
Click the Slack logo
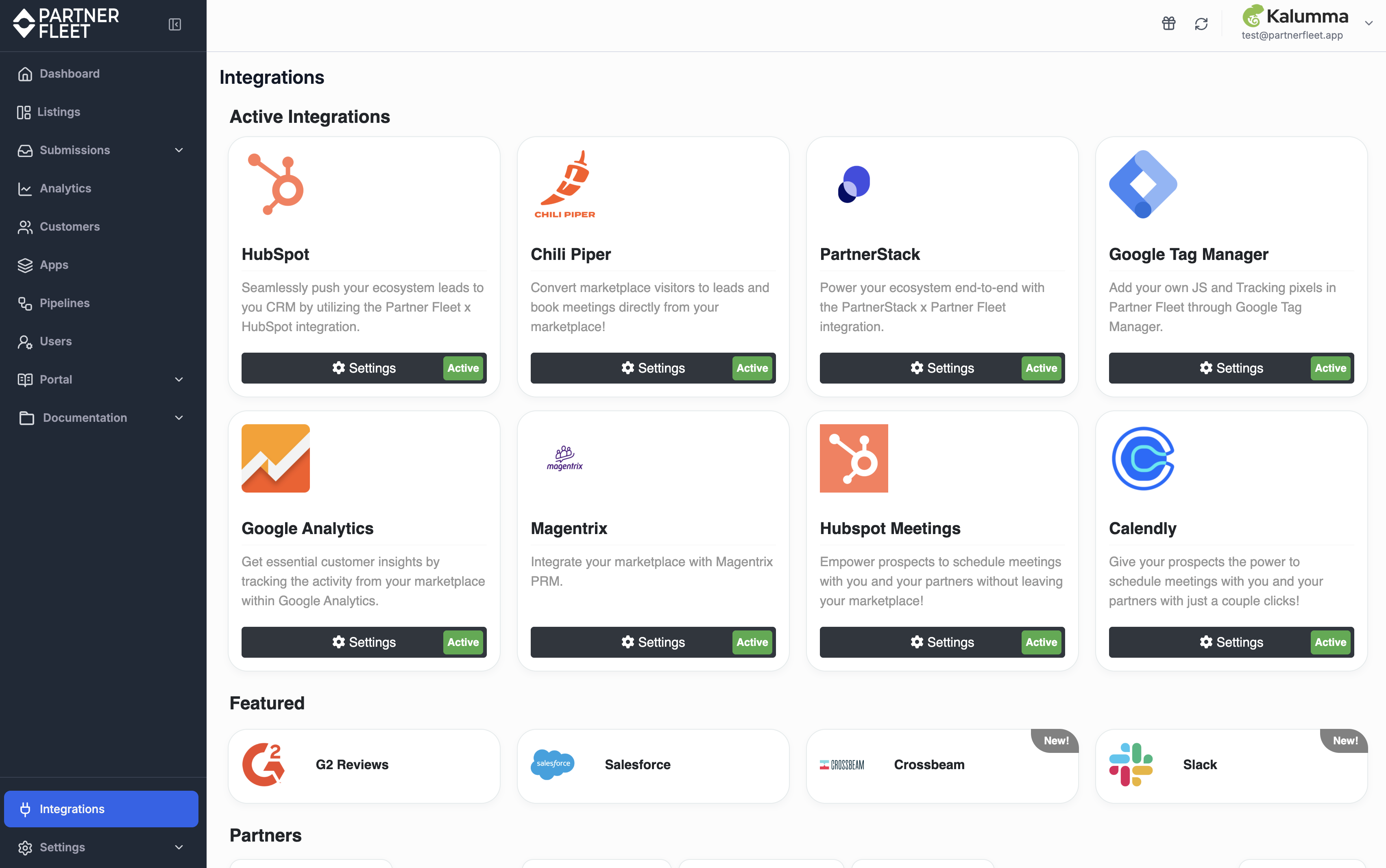click(x=1131, y=765)
